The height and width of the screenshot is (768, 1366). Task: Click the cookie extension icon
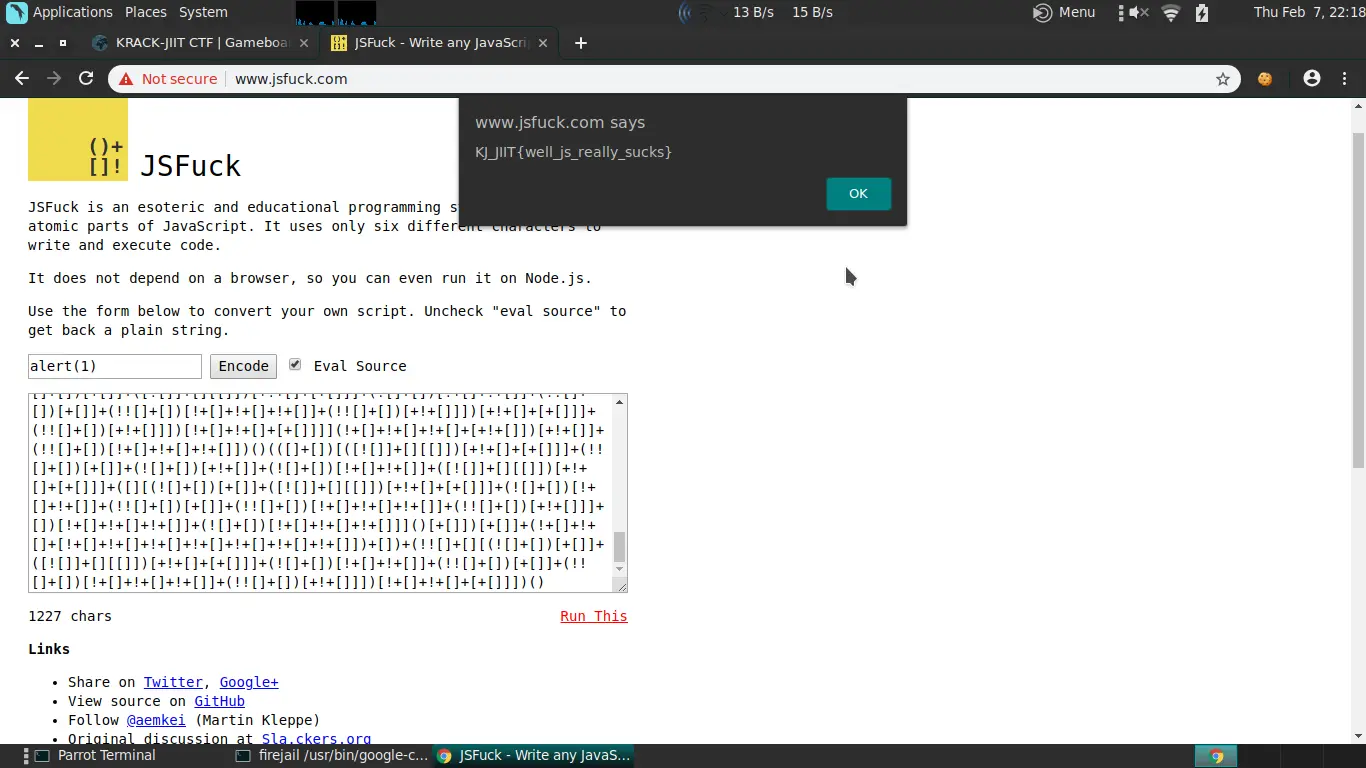(x=1265, y=79)
